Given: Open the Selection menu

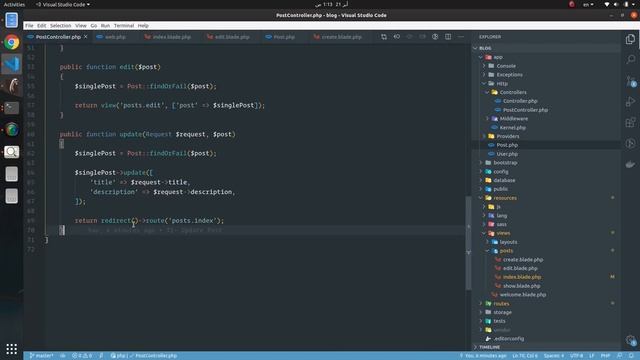Looking at the screenshot, I should click(x=60, y=25).
